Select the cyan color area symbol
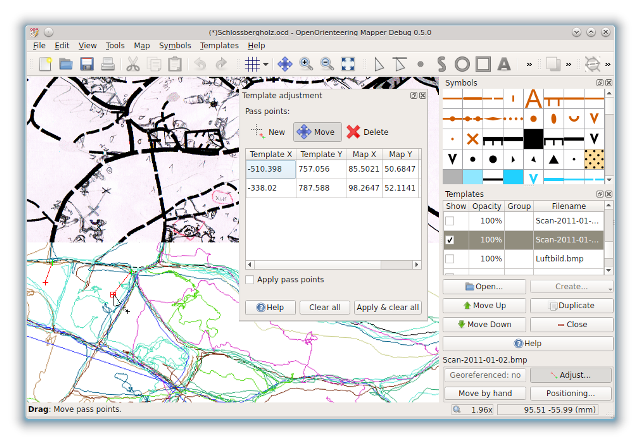Viewport: 640px width, 444px height. pos(513,178)
